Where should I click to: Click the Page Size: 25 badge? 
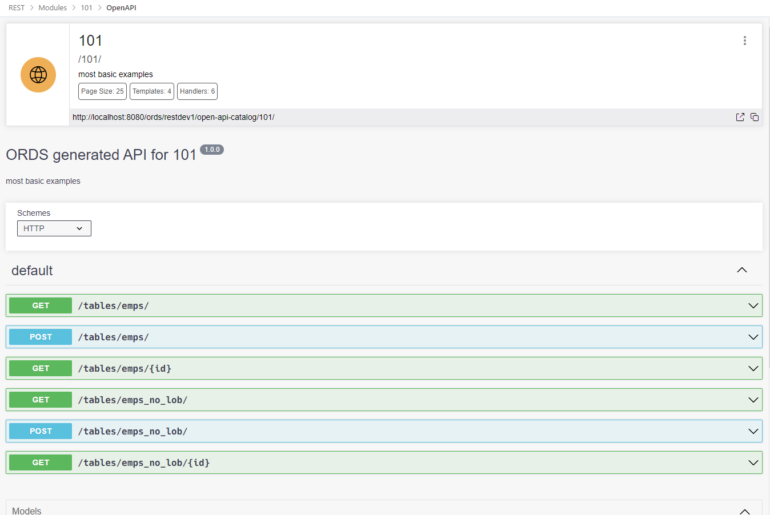[102, 91]
